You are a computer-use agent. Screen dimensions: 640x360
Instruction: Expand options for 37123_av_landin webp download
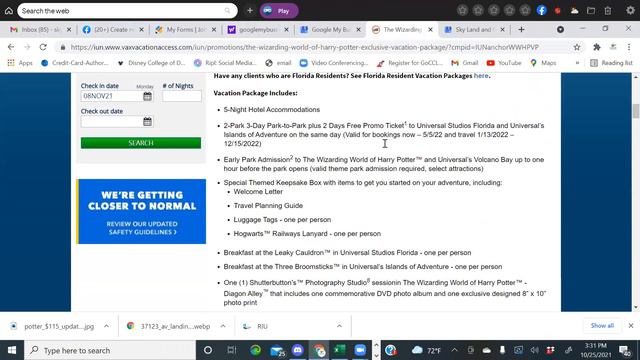pyautogui.click(x=223, y=326)
